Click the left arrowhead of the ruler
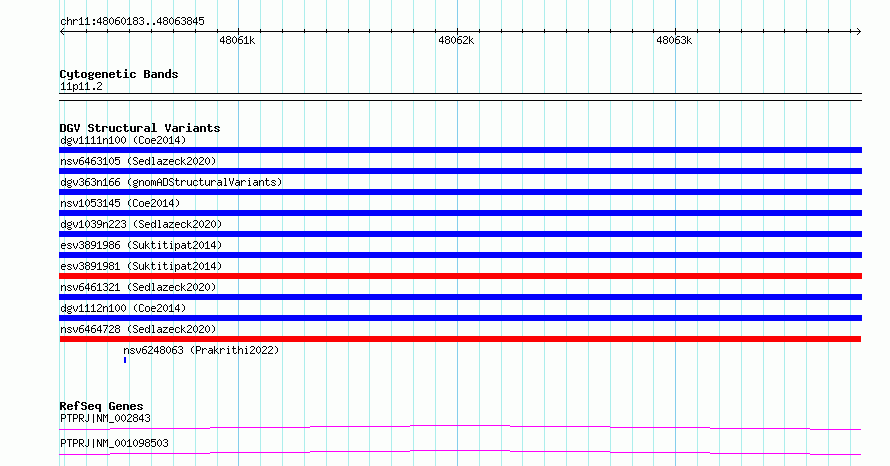Viewport: 890px width, 466px height. [x=62, y=32]
